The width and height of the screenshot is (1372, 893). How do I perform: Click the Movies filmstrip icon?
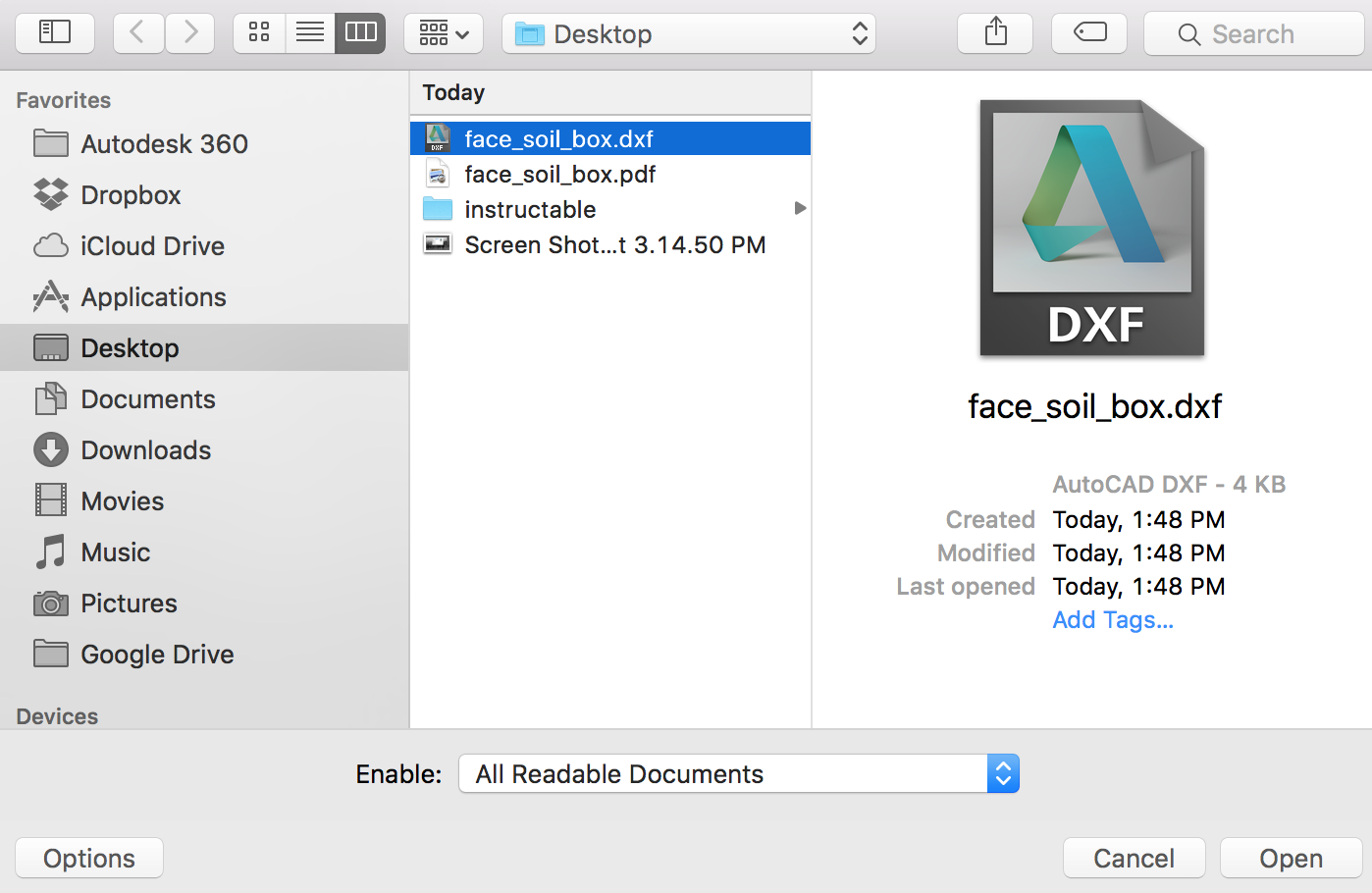pyautogui.click(x=51, y=500)
